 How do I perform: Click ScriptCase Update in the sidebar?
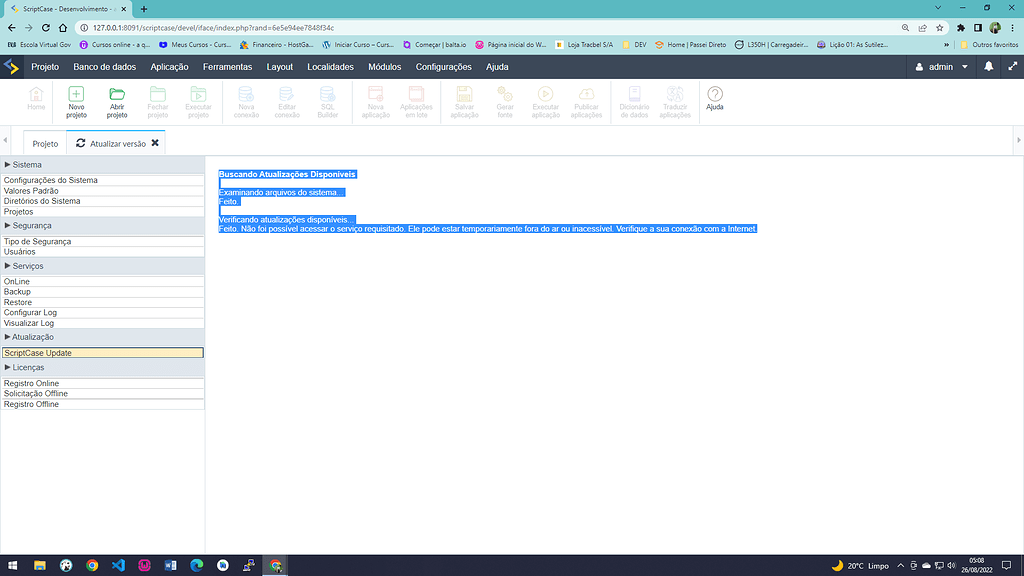[x=38, y=353]
